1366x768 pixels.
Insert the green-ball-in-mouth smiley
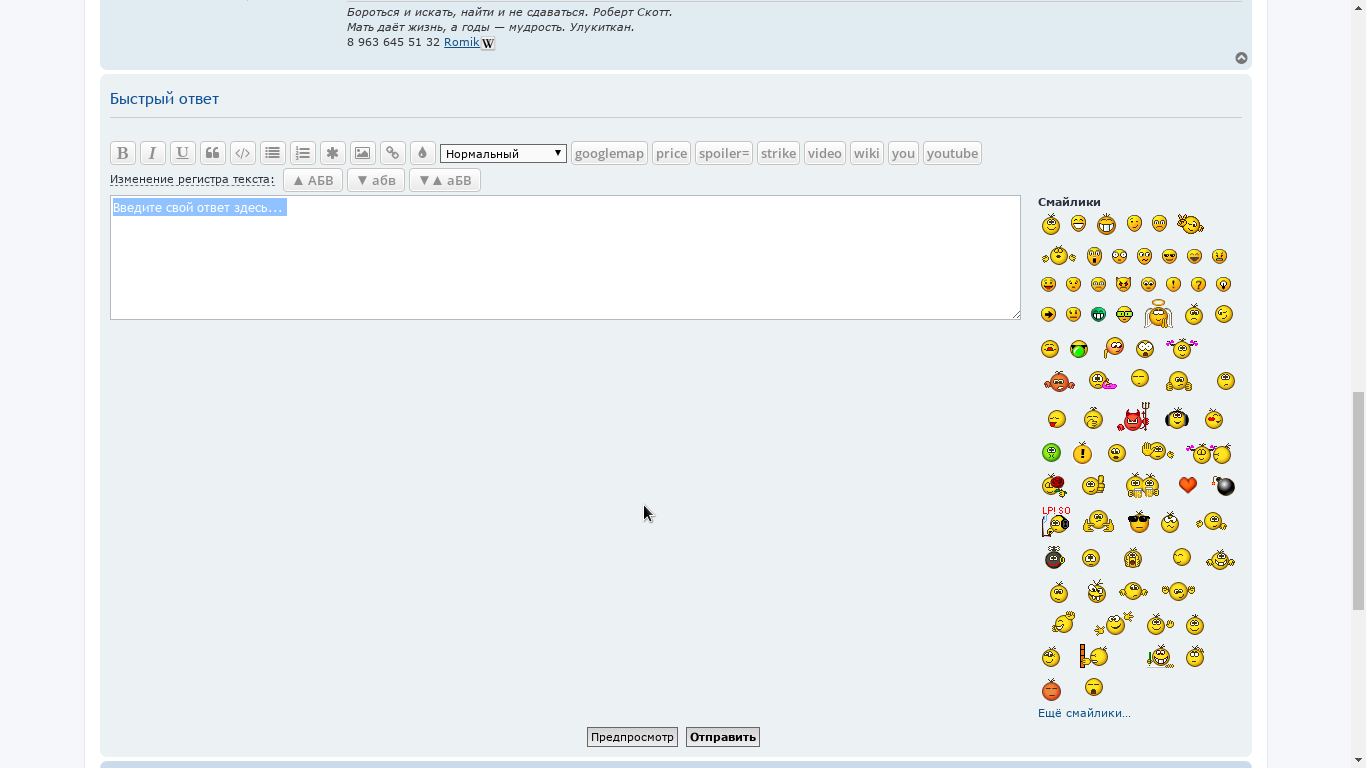point(1078,349)
